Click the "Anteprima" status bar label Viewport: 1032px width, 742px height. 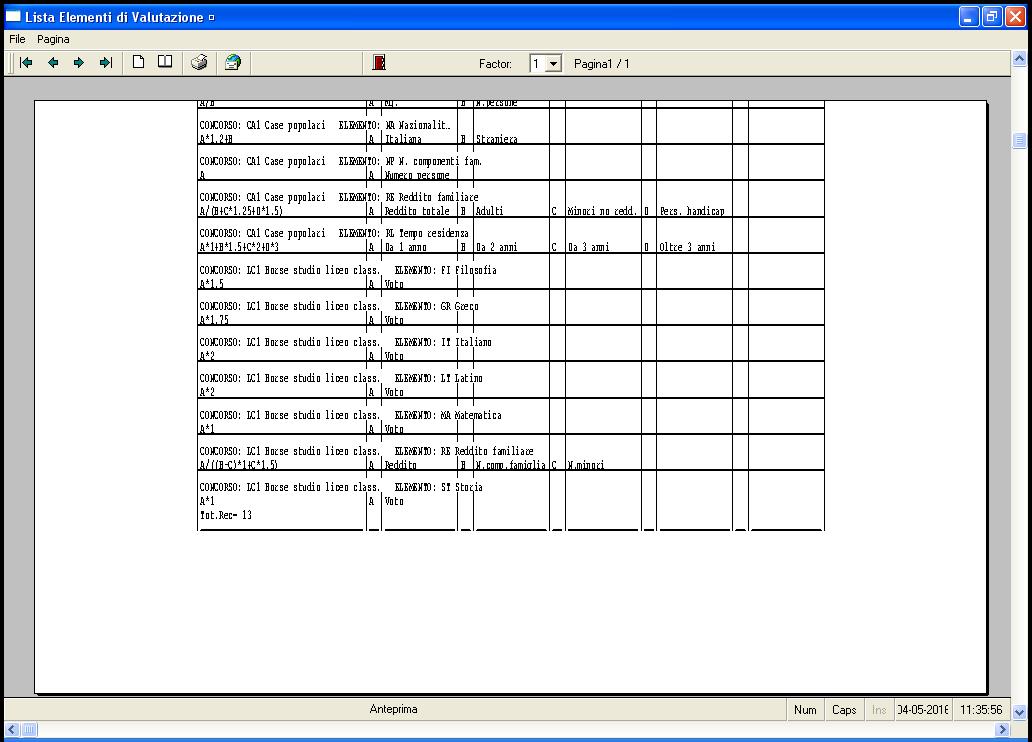(394, 709)
